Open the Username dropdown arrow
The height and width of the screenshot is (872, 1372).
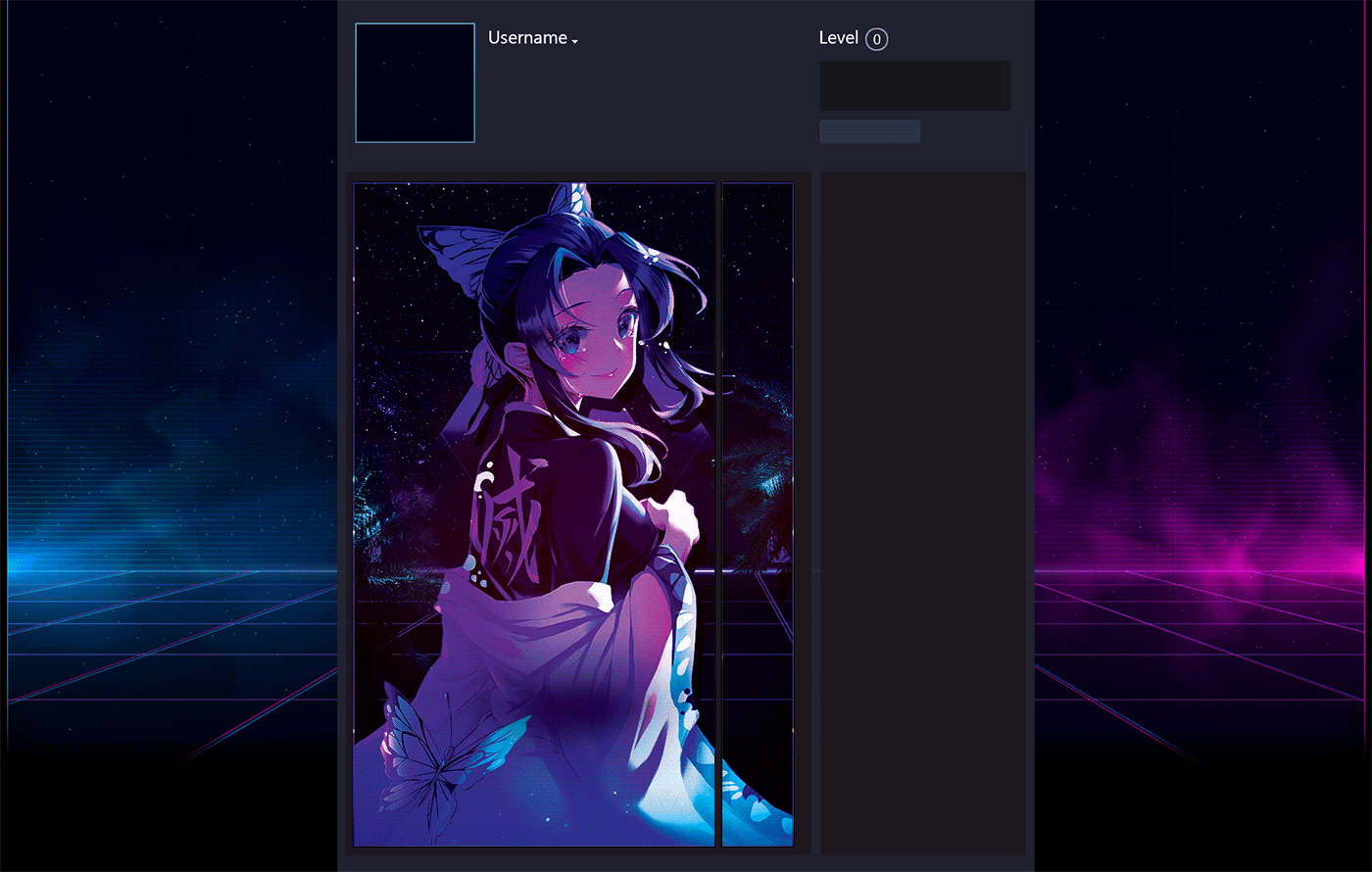[575, 41]
